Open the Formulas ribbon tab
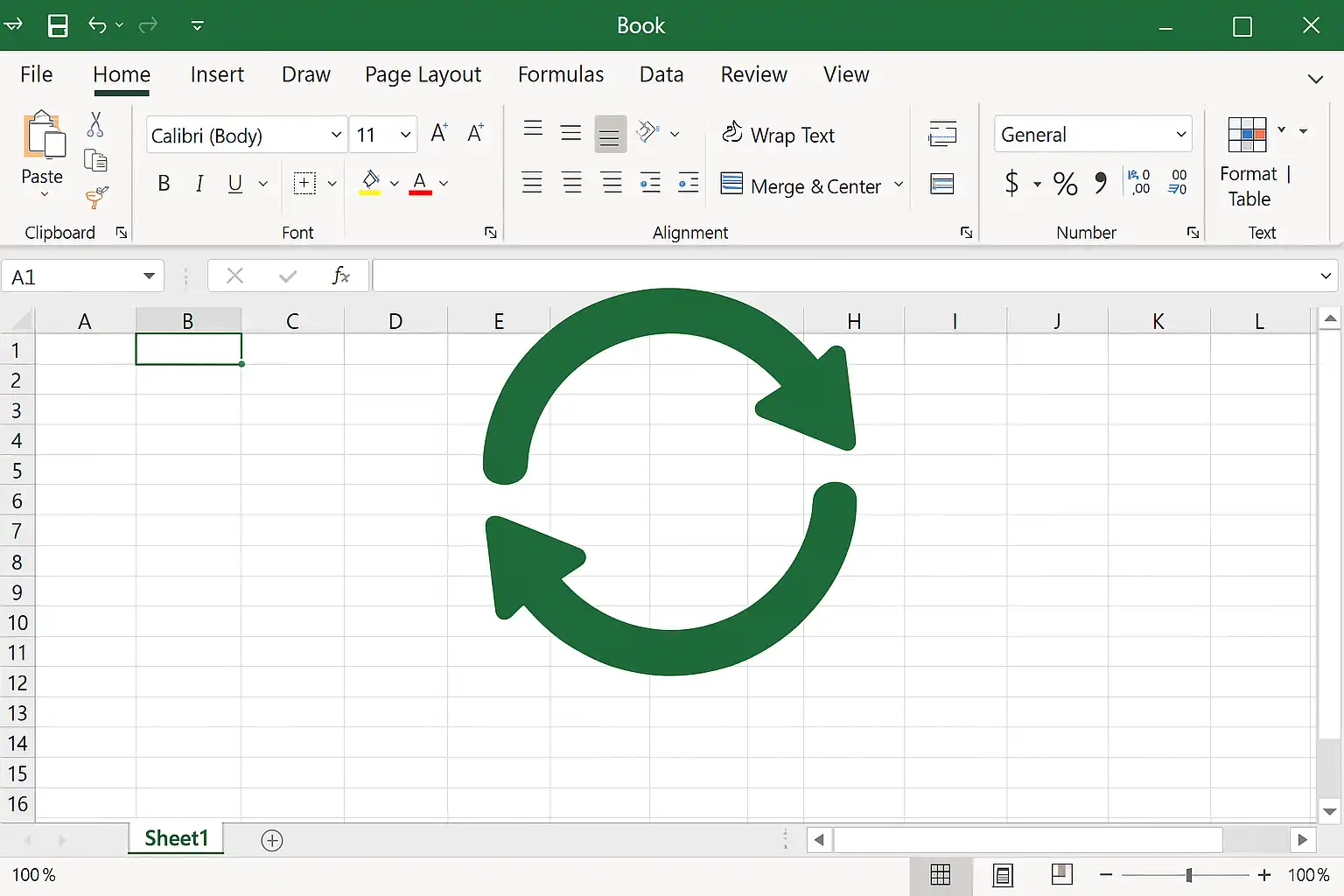1344x896 pixels. pos(561,74)
